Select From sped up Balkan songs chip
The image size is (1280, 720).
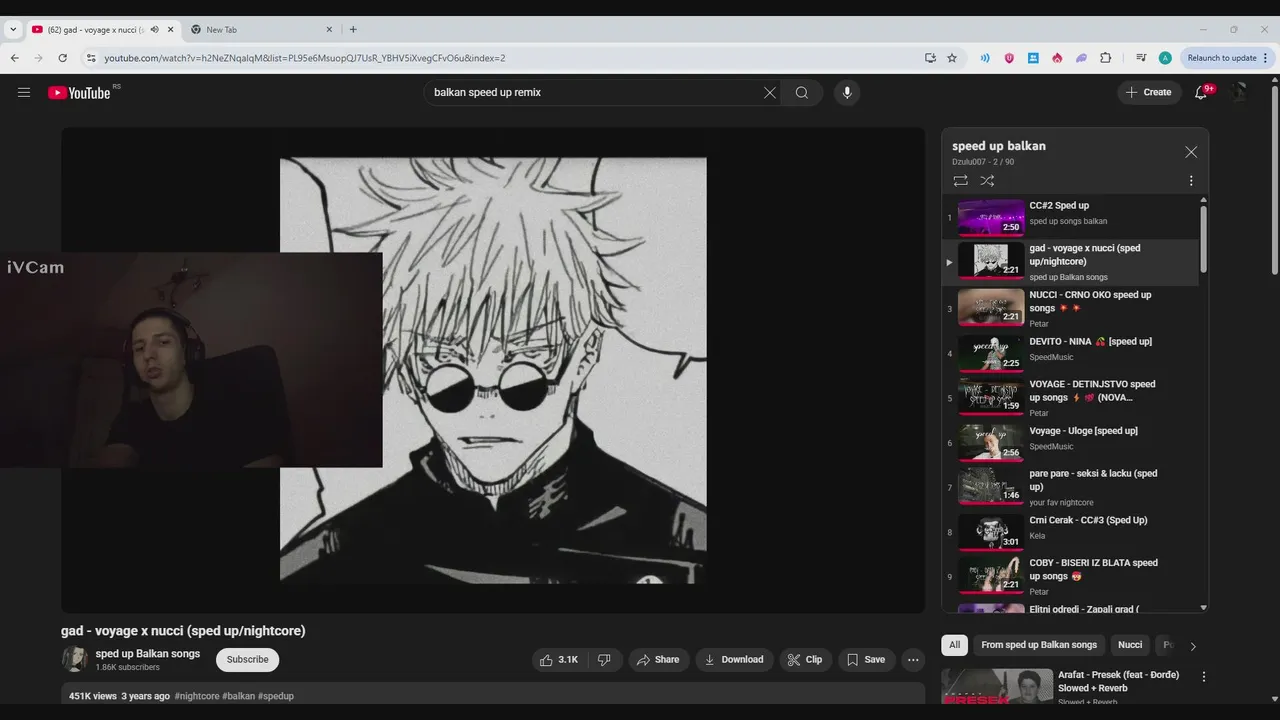(1039, 645)
